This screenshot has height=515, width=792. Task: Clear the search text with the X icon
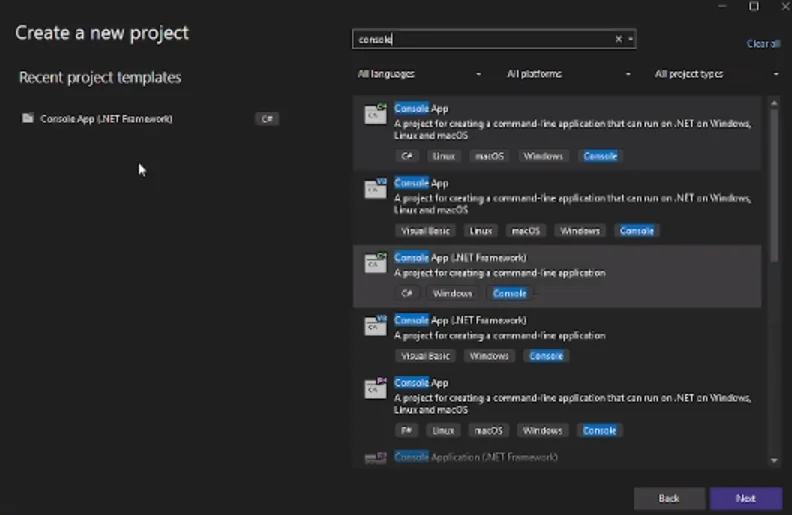point(618,39)
